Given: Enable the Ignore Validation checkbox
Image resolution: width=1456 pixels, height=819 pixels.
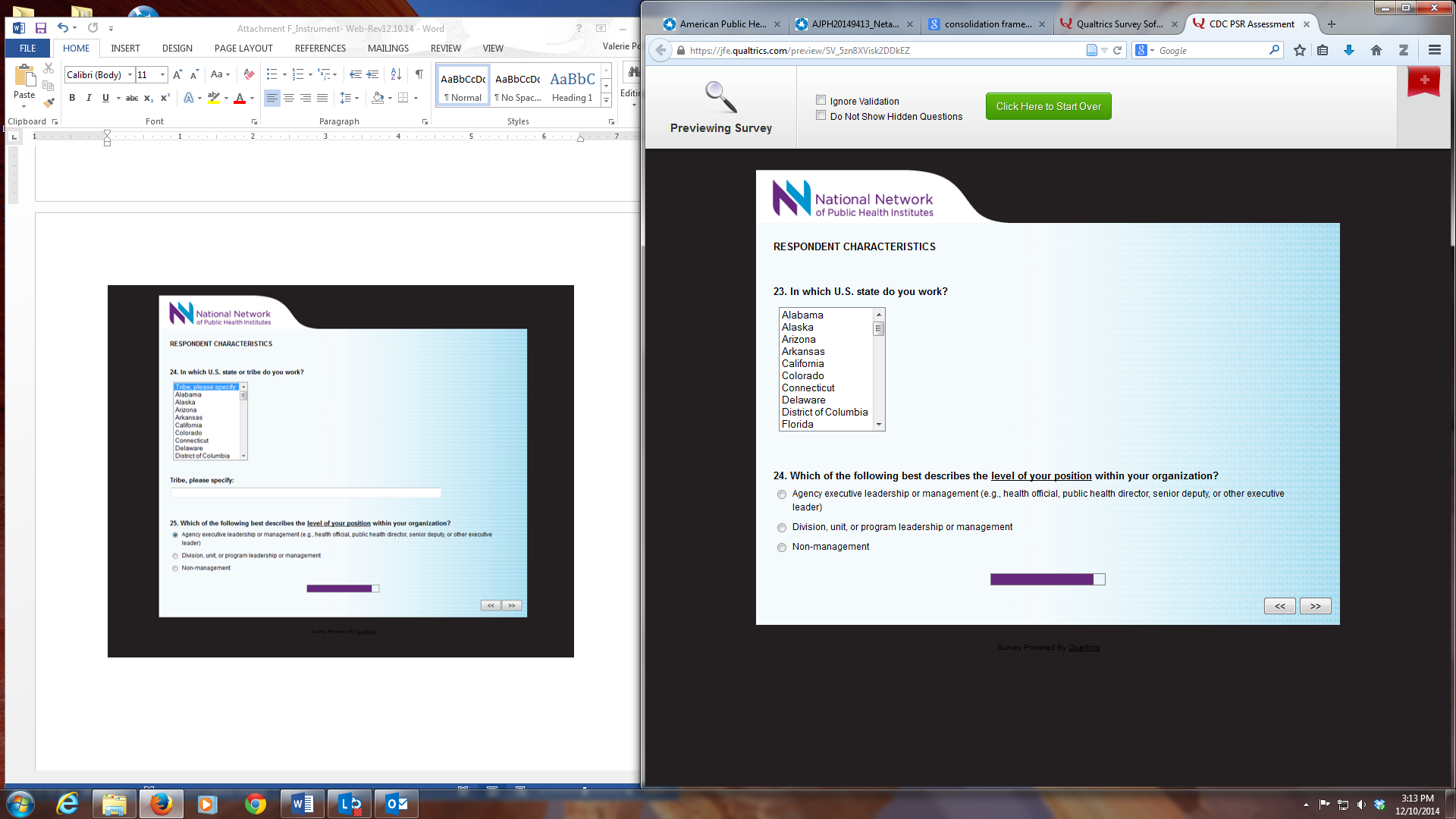Looking at the screenshot, I should click(x=821, y=100).
